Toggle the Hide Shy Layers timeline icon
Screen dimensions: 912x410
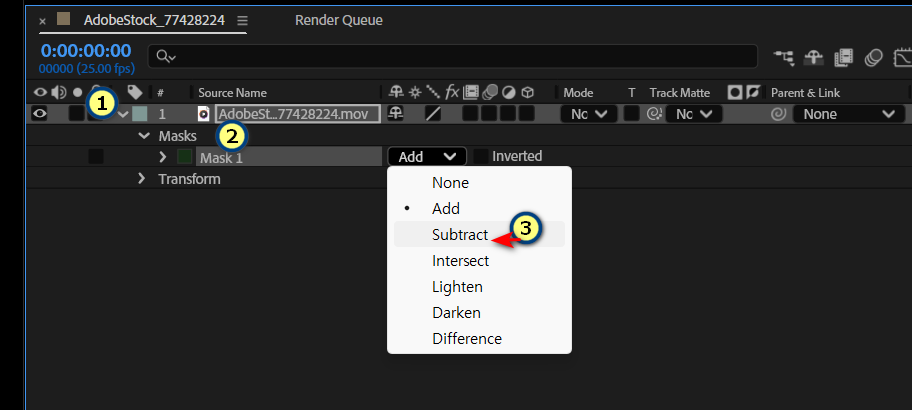click(x=813, y=58)
